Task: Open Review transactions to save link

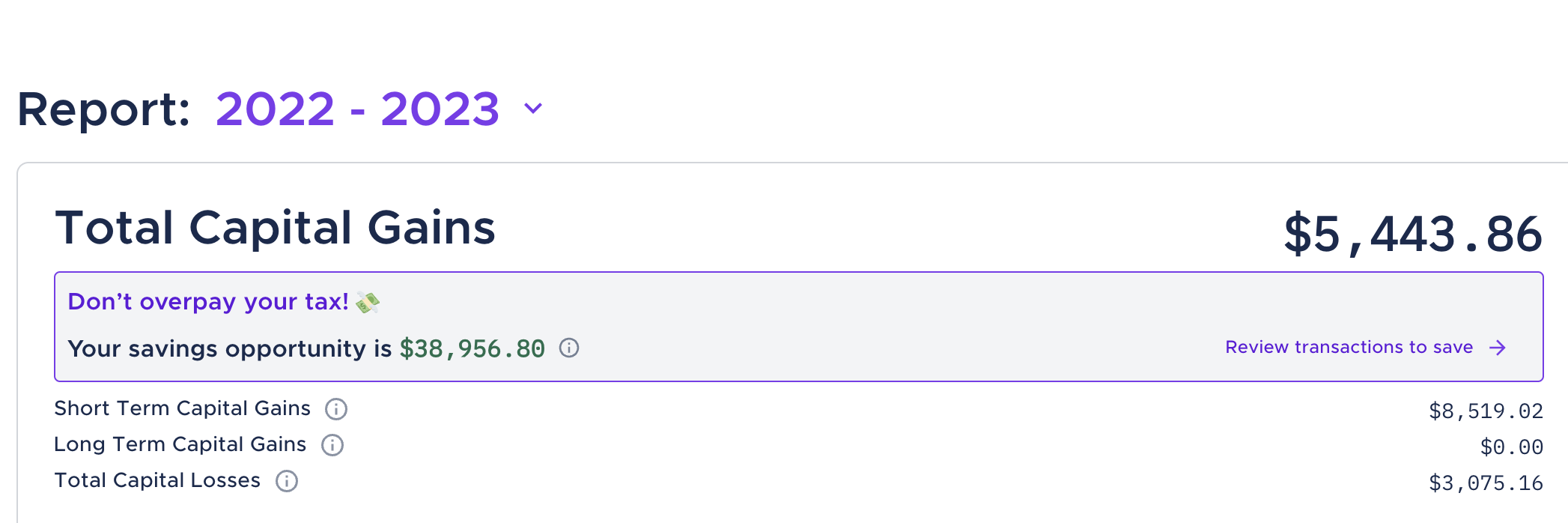Action: (1349, 348)
